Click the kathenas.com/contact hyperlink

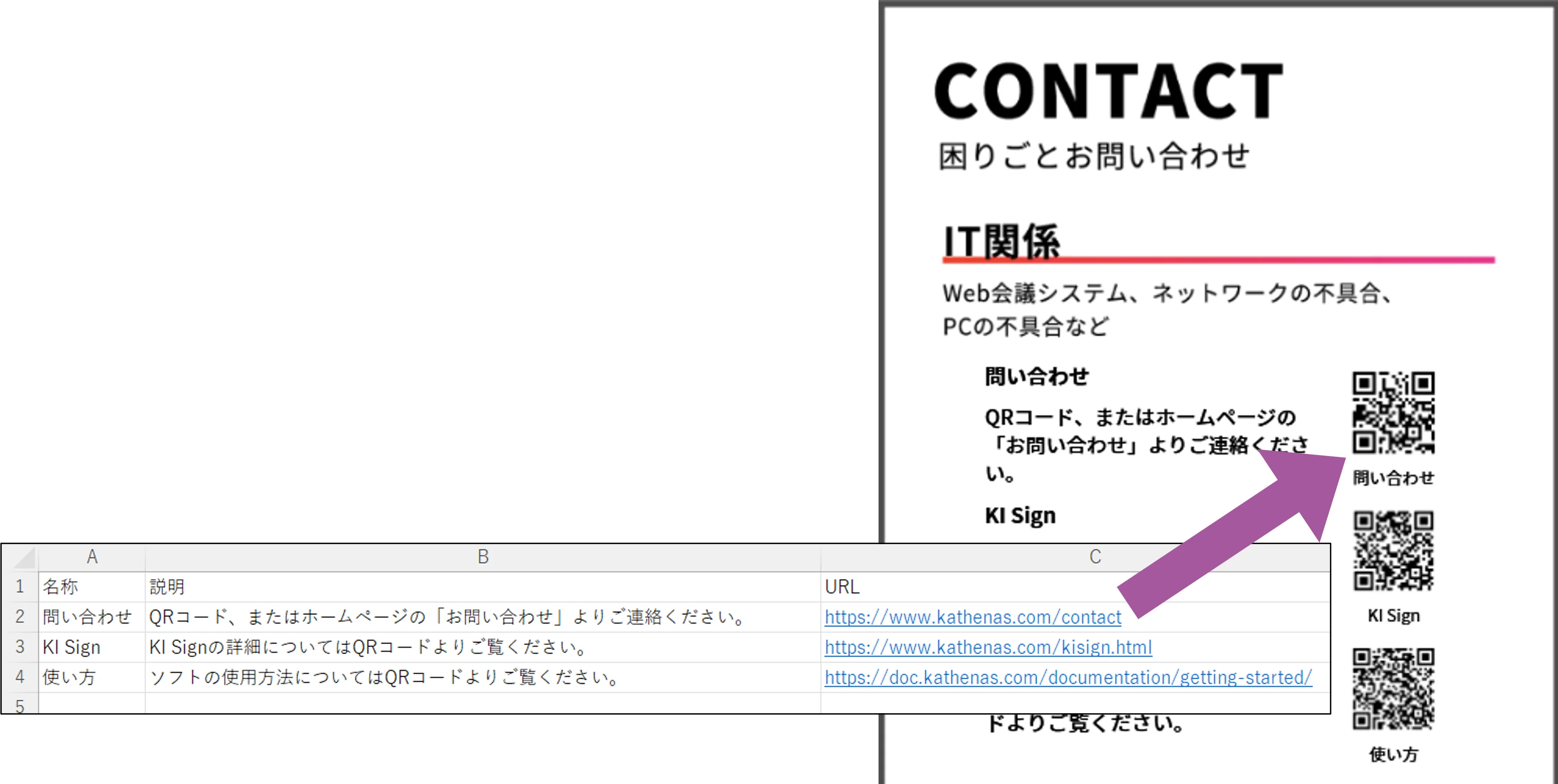(972, 616)
